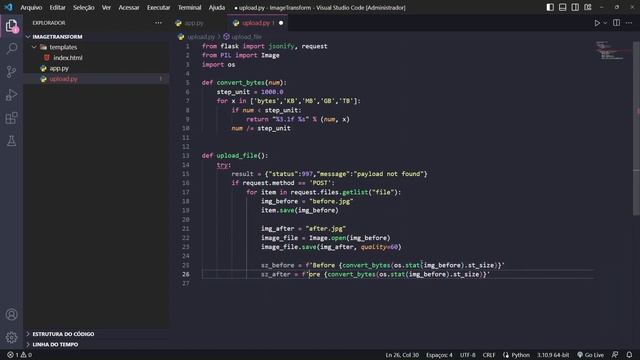Screen dimensions: 640x360
Task: Select upload.py in the explorer tree
Action: click(x=64, y=79)
